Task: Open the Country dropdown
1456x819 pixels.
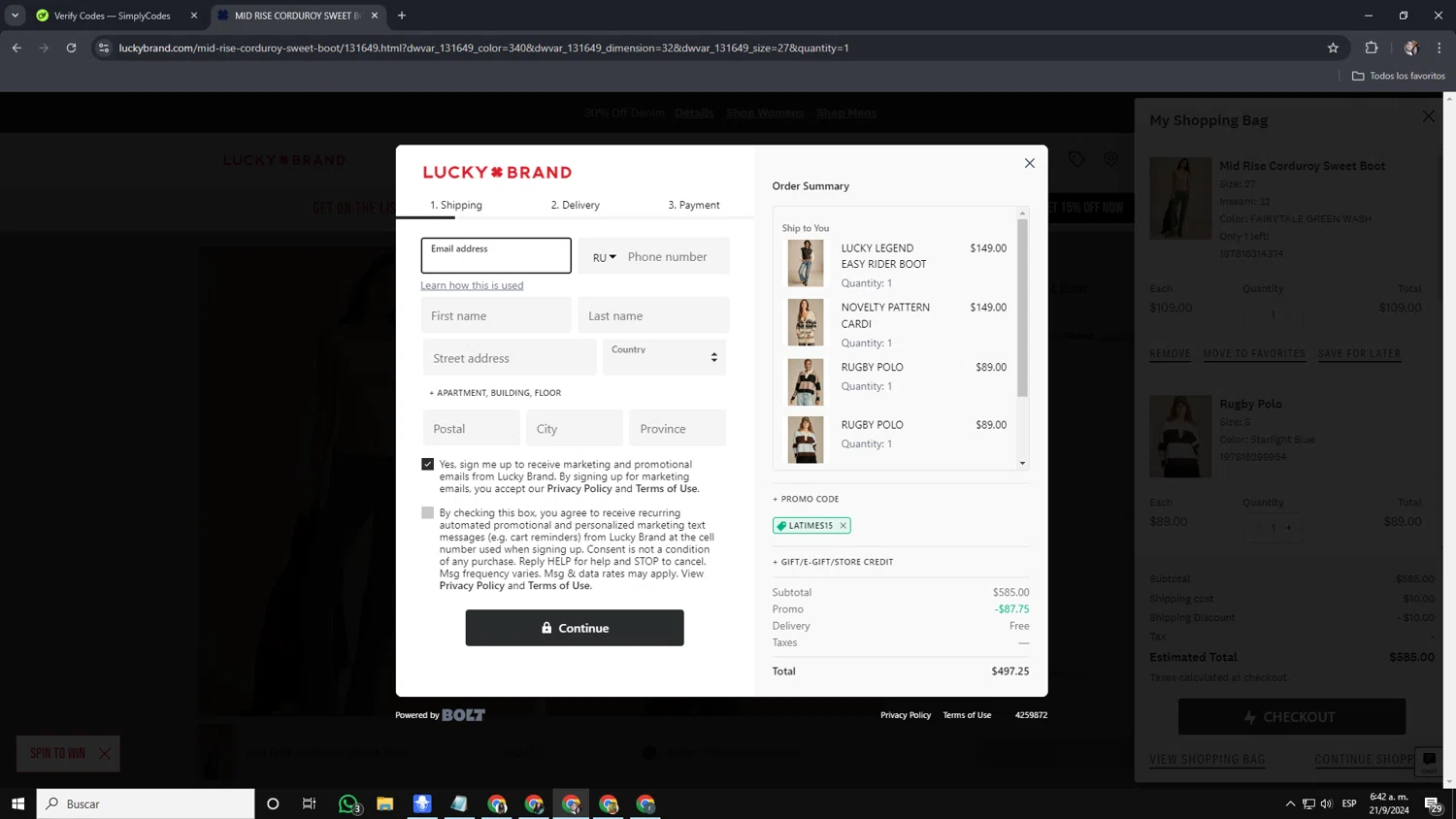Action: pyautogui.click(x=664, y=357)
